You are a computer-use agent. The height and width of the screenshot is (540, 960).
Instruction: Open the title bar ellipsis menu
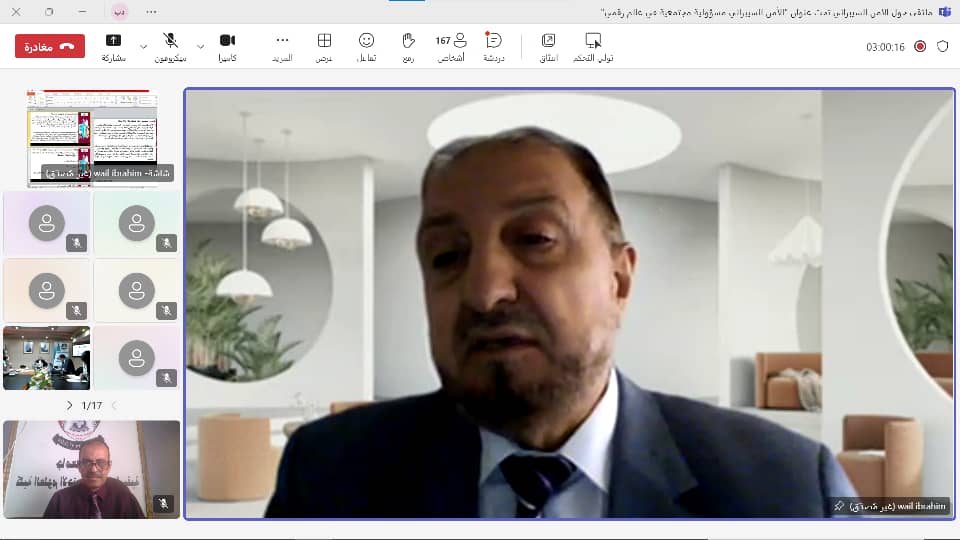[x=151, y=11]
